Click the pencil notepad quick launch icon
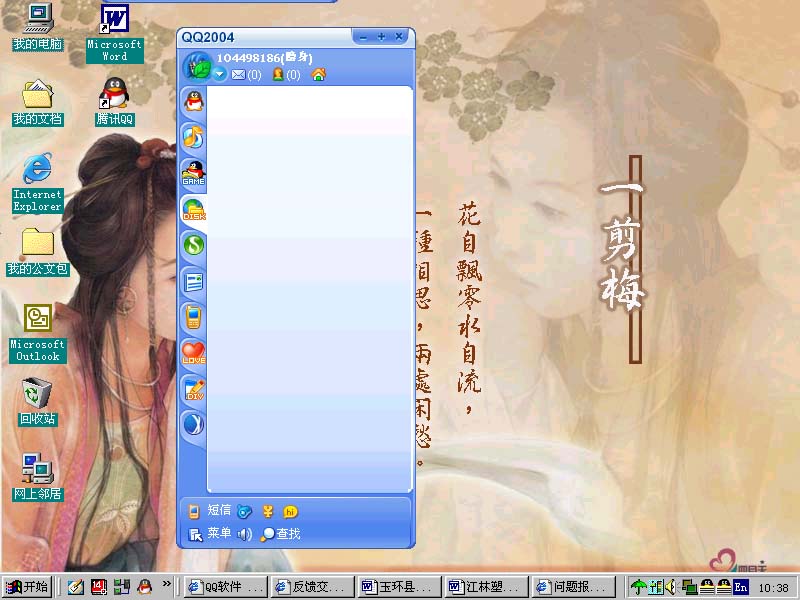Screen dimensions: 800x600 [x=76, y=587]
